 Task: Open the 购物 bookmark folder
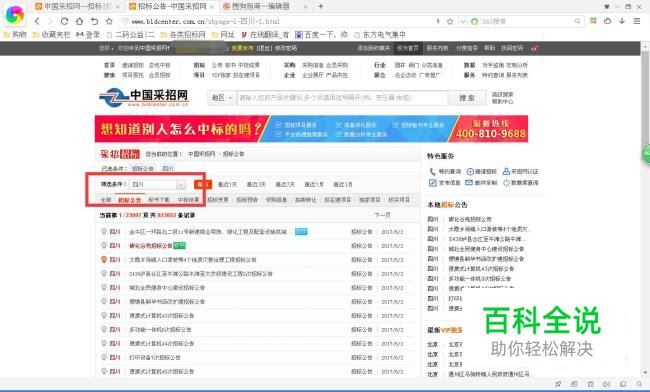click(15, 34)
